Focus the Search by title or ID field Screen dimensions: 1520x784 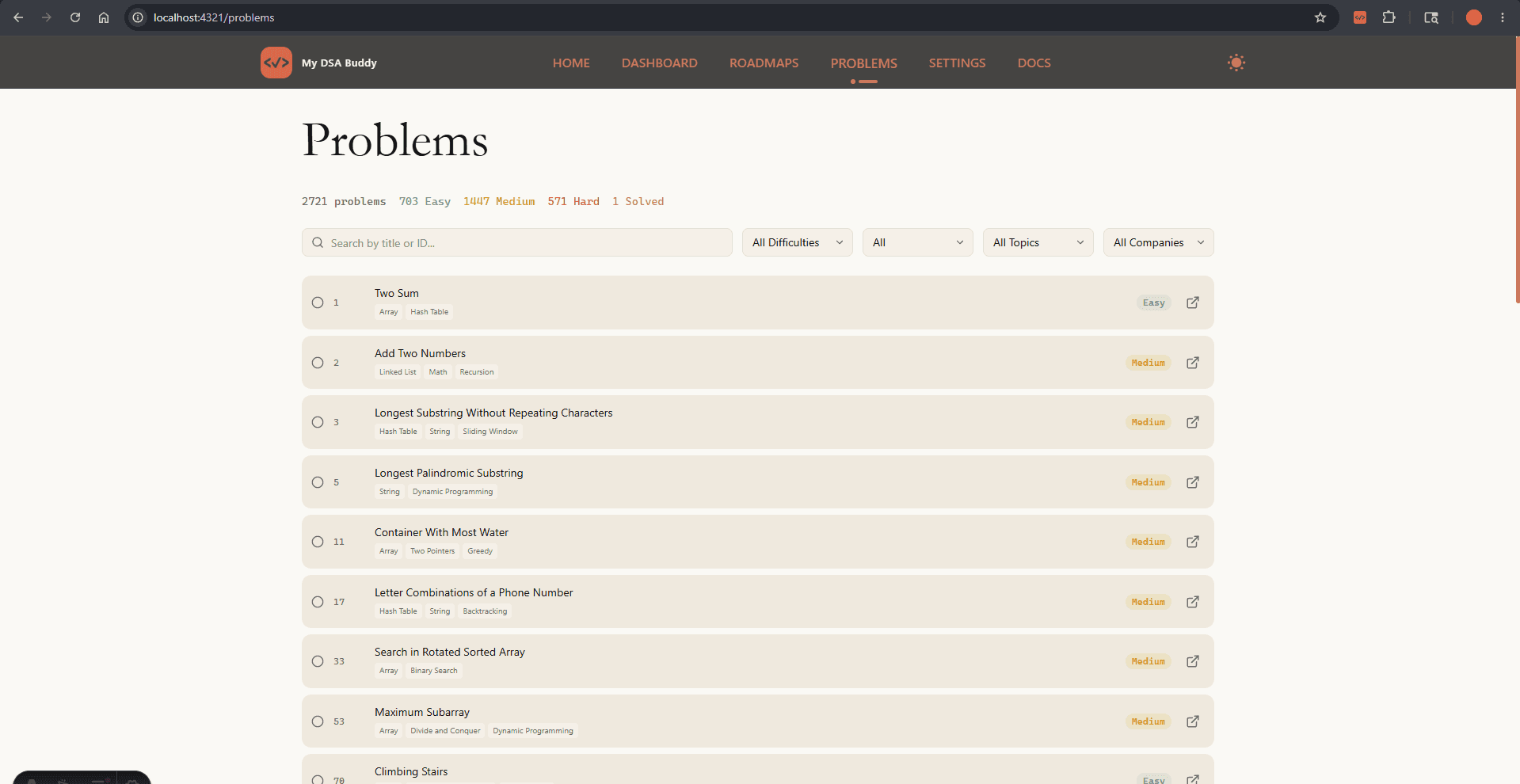click(x=516, y=242)
